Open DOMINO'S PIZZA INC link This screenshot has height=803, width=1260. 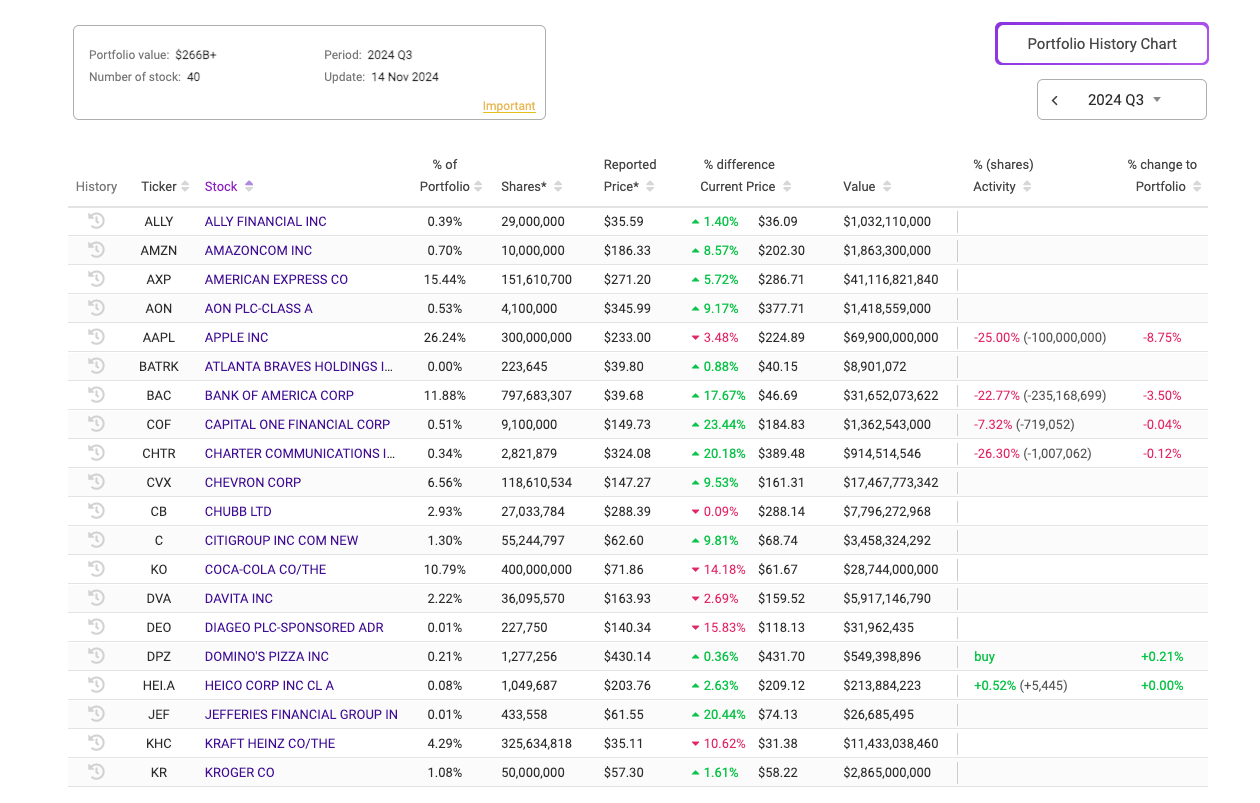click(x=267, y=656)
